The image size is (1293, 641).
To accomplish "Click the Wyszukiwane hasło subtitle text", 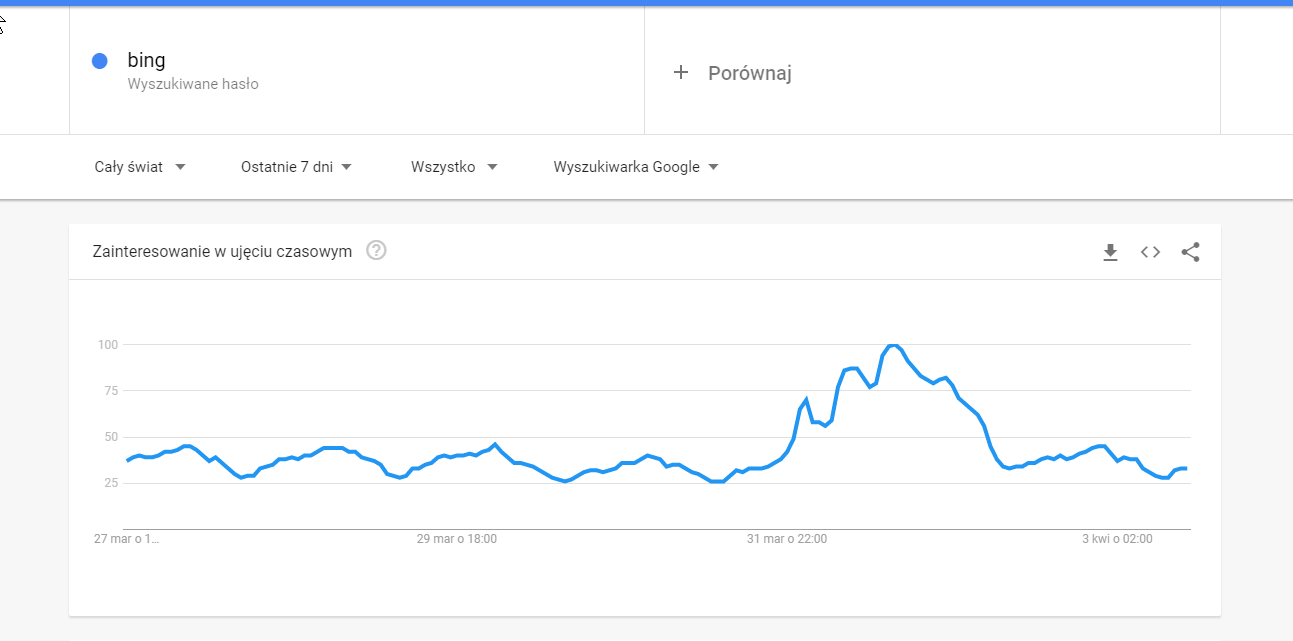I will click(193, 84).
